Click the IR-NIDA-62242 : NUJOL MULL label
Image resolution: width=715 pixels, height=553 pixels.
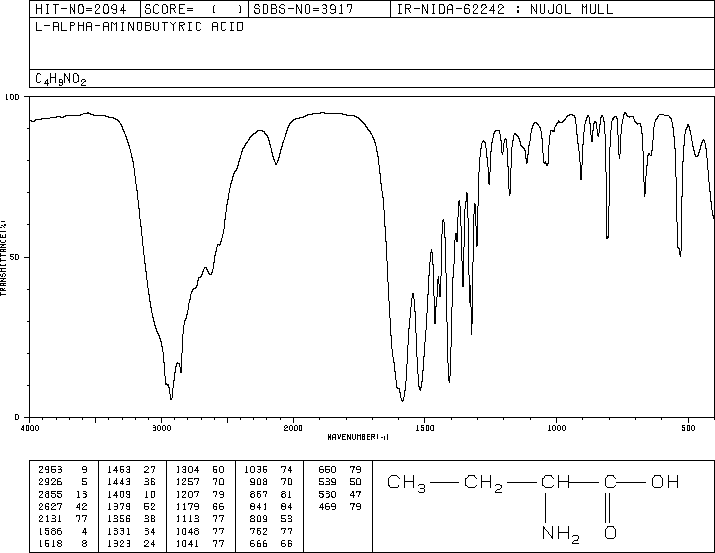[x=505, y=9]
